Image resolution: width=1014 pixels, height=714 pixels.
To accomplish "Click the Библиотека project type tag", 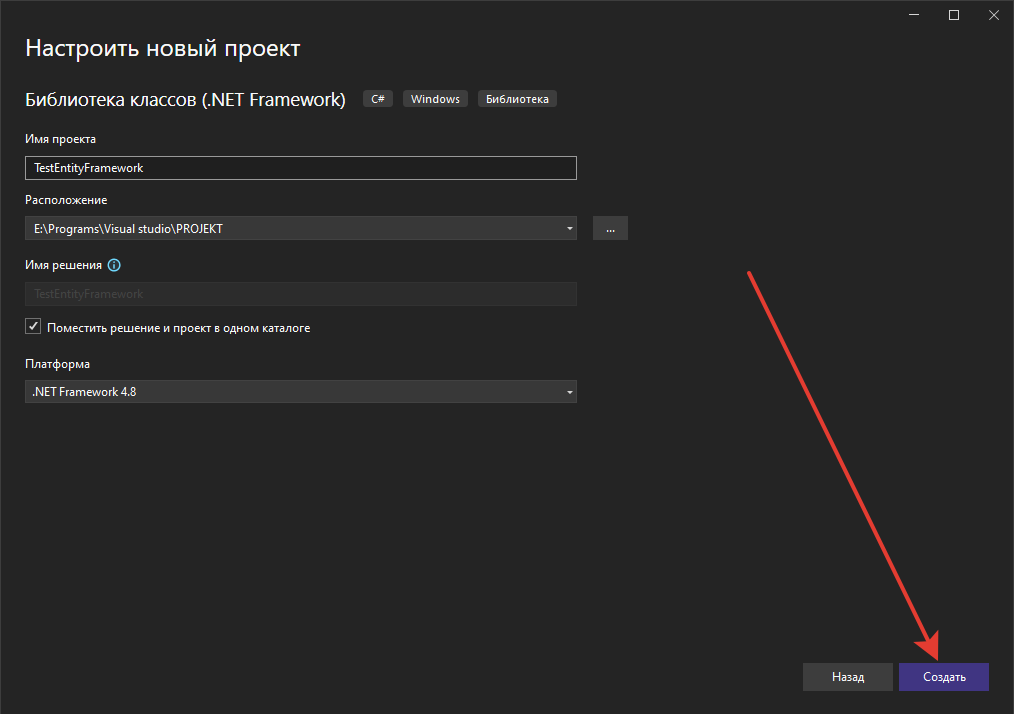I will tap(517, 99).
